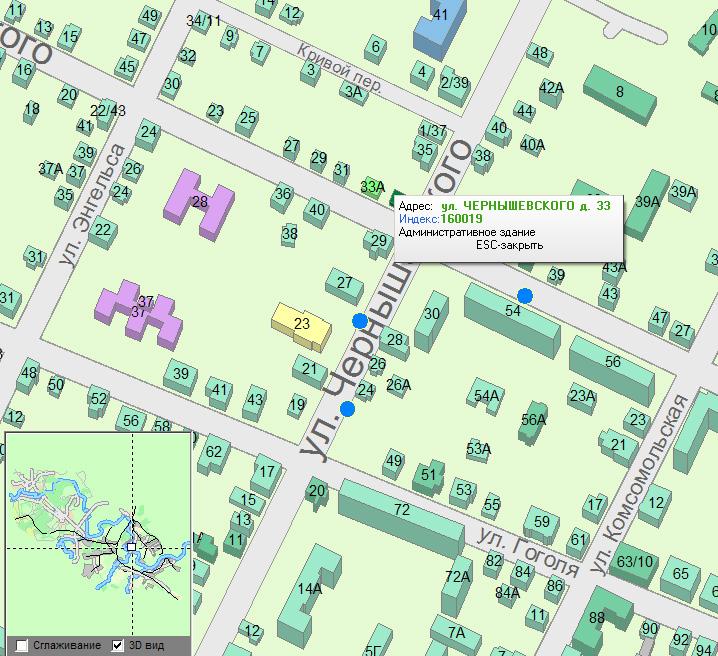The width and height of the screenshot is (718, 656).
Task: Click the ул. Энгельса street label
Action: pyautogui.click(x=91, y=204)
